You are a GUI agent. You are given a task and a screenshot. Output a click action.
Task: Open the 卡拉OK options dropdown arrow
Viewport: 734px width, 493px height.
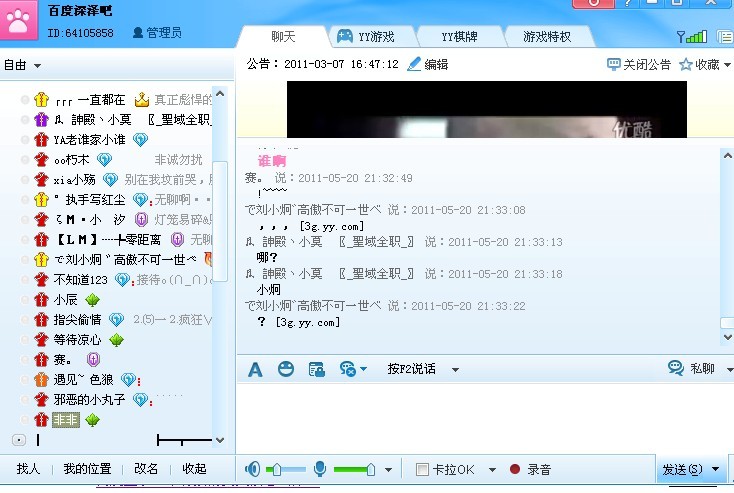(492, 470)
